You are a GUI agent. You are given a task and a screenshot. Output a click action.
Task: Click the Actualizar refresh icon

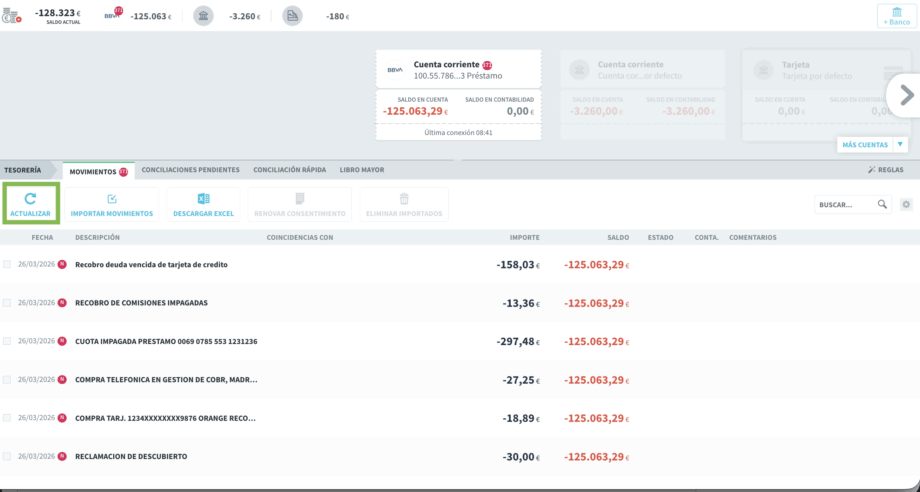[x=30, y=199]
